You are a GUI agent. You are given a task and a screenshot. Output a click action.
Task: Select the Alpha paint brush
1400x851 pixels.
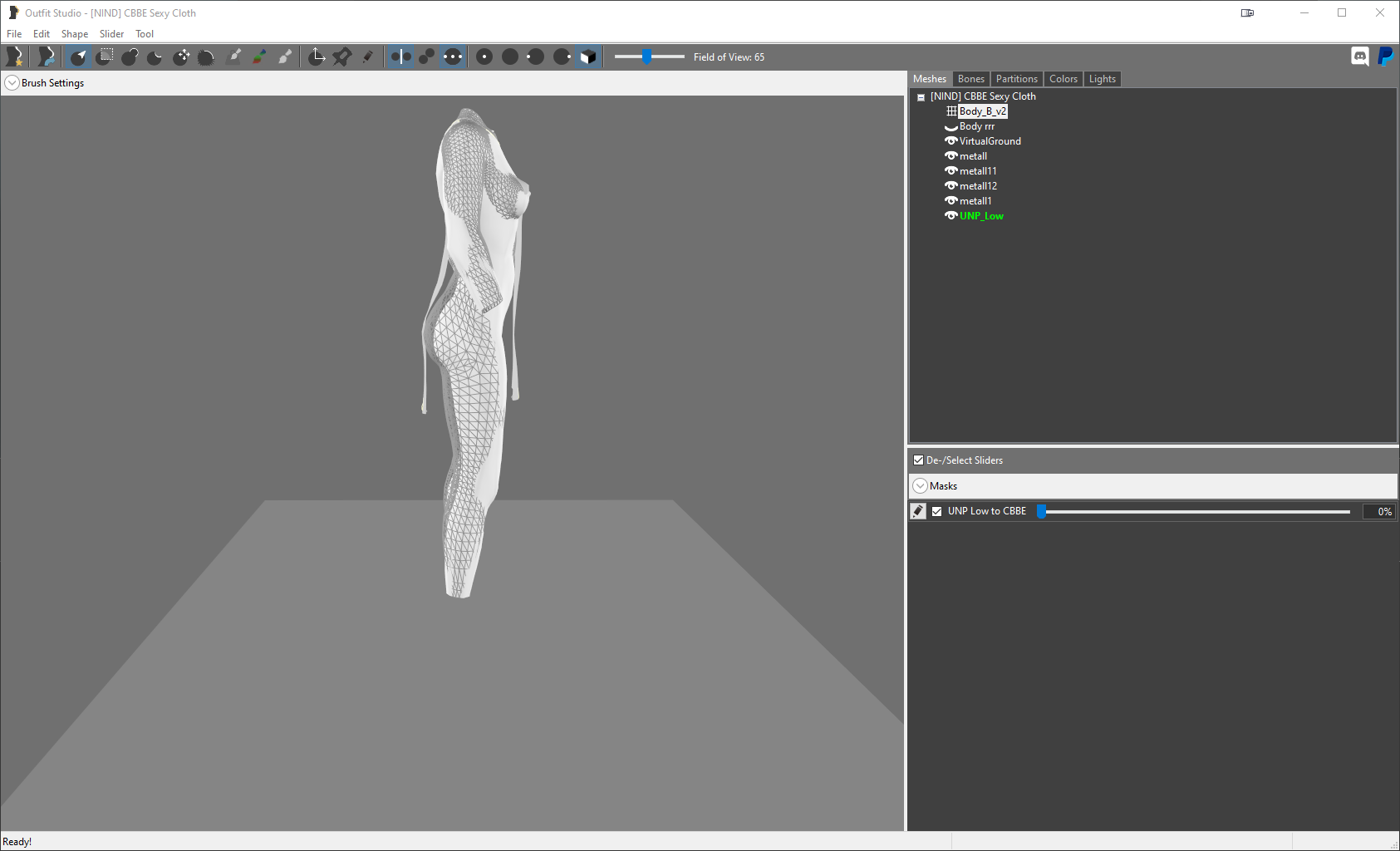(285, 57)
